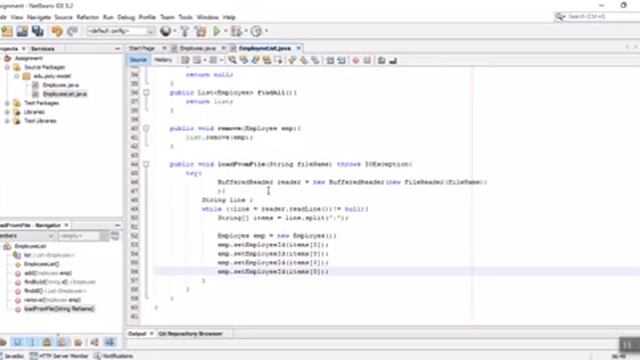
Task: Switch to Source view in editor
Action: tap(138, 60)
